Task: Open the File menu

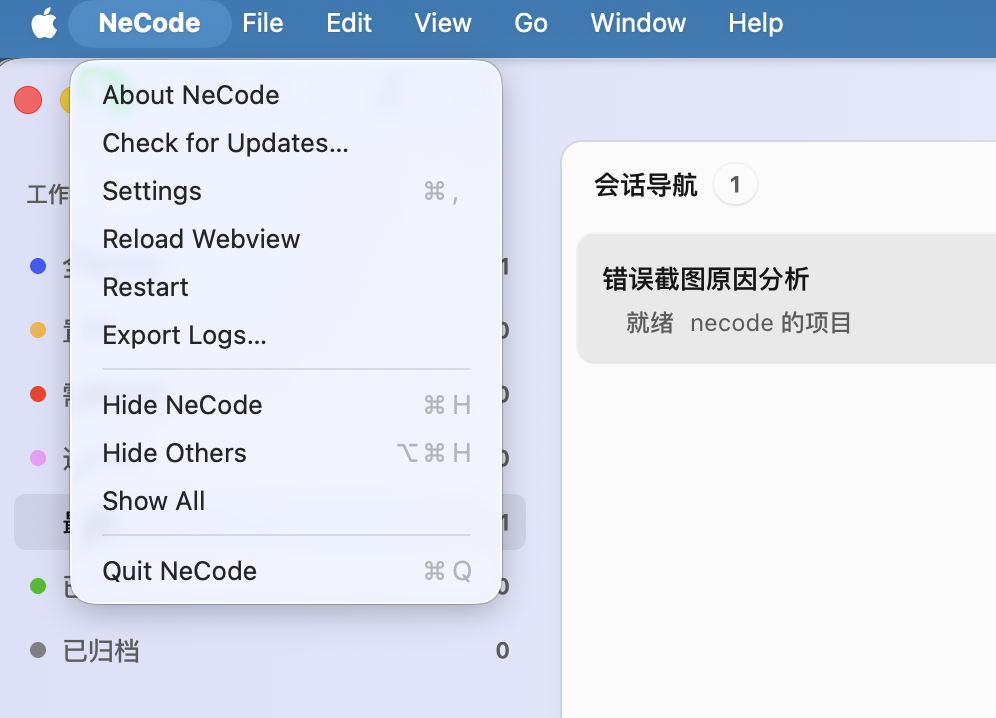Action: (262, 24)
